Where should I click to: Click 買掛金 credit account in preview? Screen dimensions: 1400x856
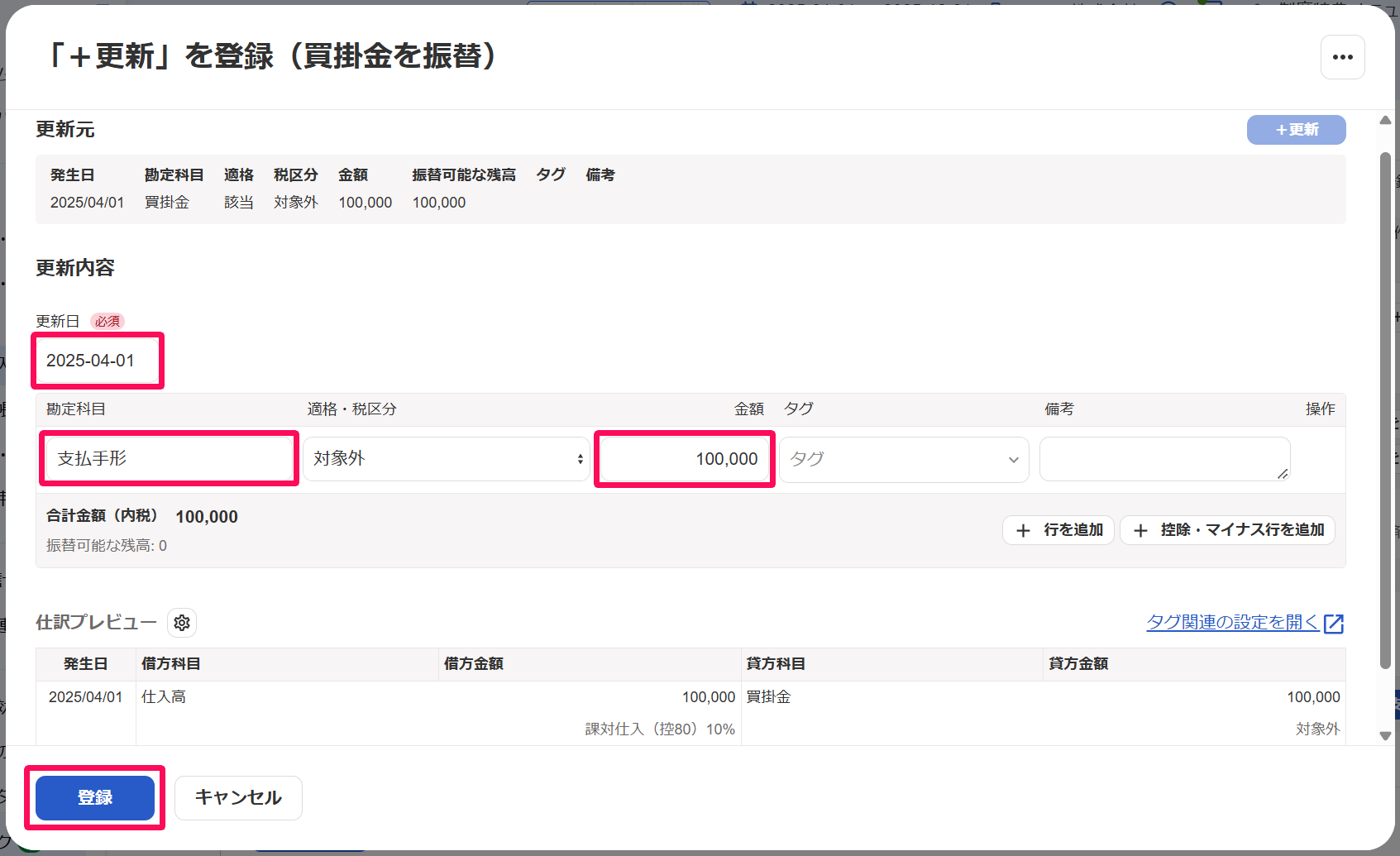click(769, 697)
